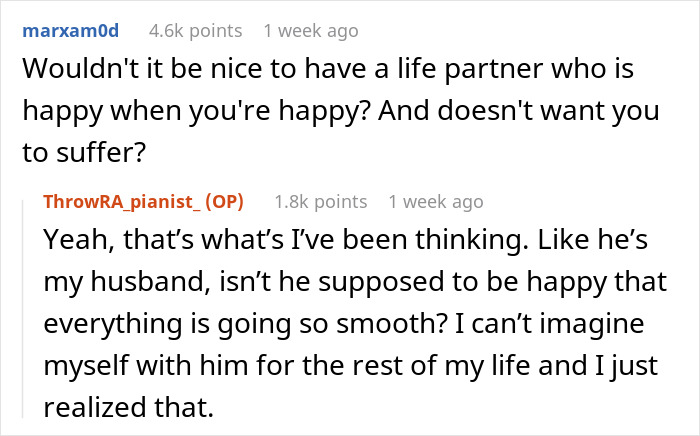Image resolution: width=700 pixels, height=436 pixels.
Task: Click the 1.8k points score
Action: [x=320, y=201]
